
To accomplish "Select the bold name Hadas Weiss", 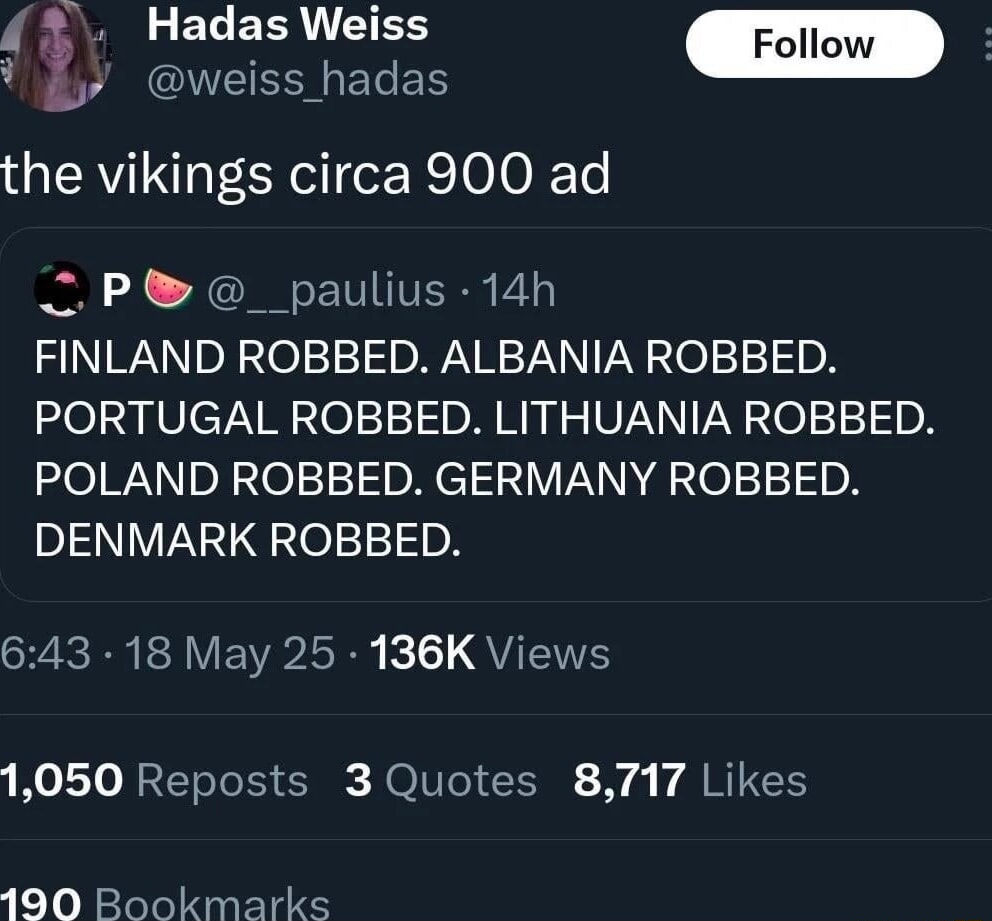I will pyautogui.click(x=286, y=25).
